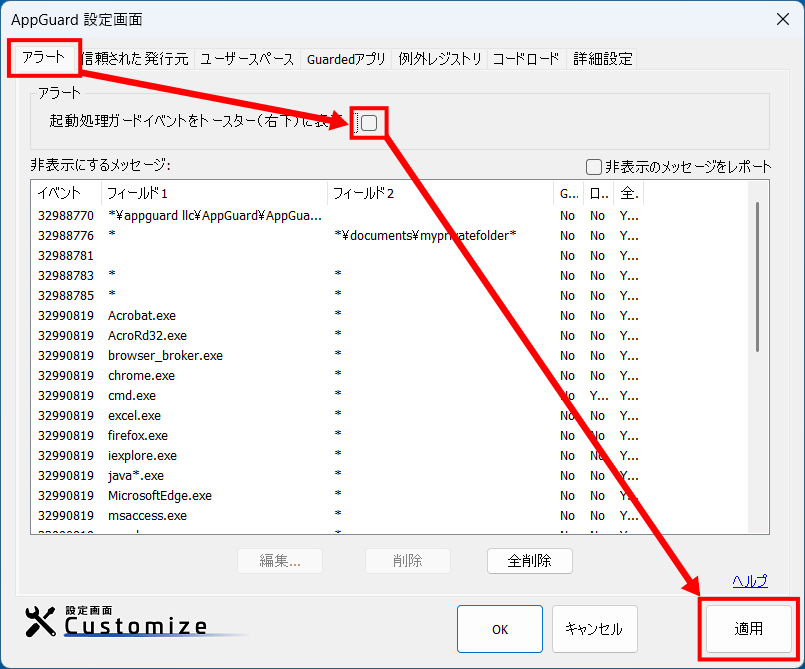Open the 信頼された発行元 tab
The width and height of the screenshot is (805, 669).
[136, 59]
